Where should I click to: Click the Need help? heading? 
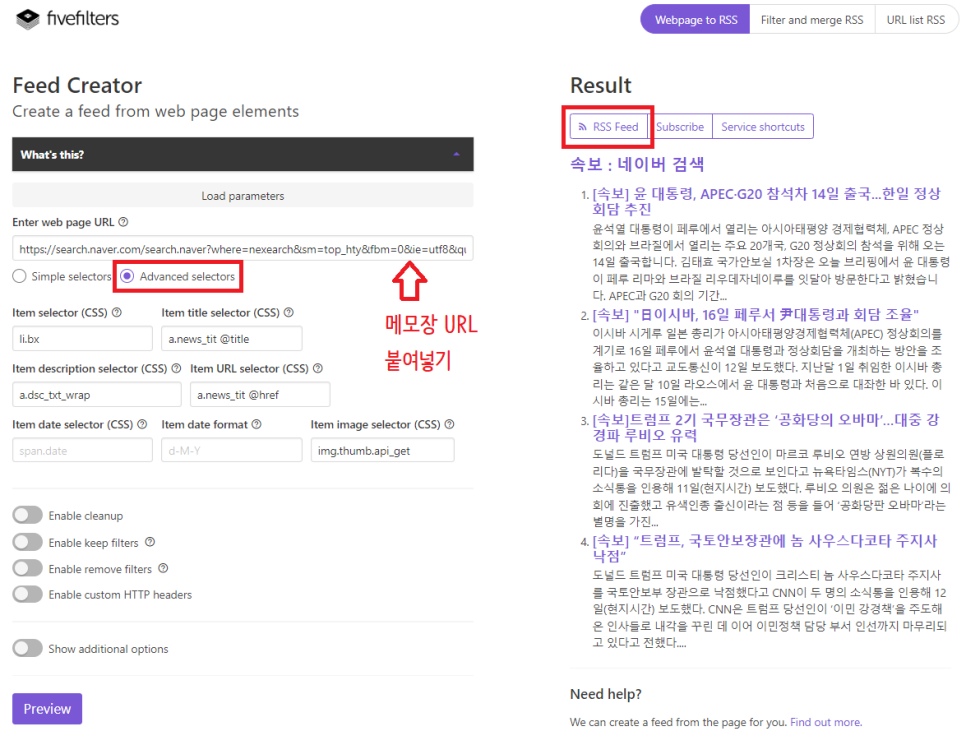pyautogui.click(x=606, y=694)
